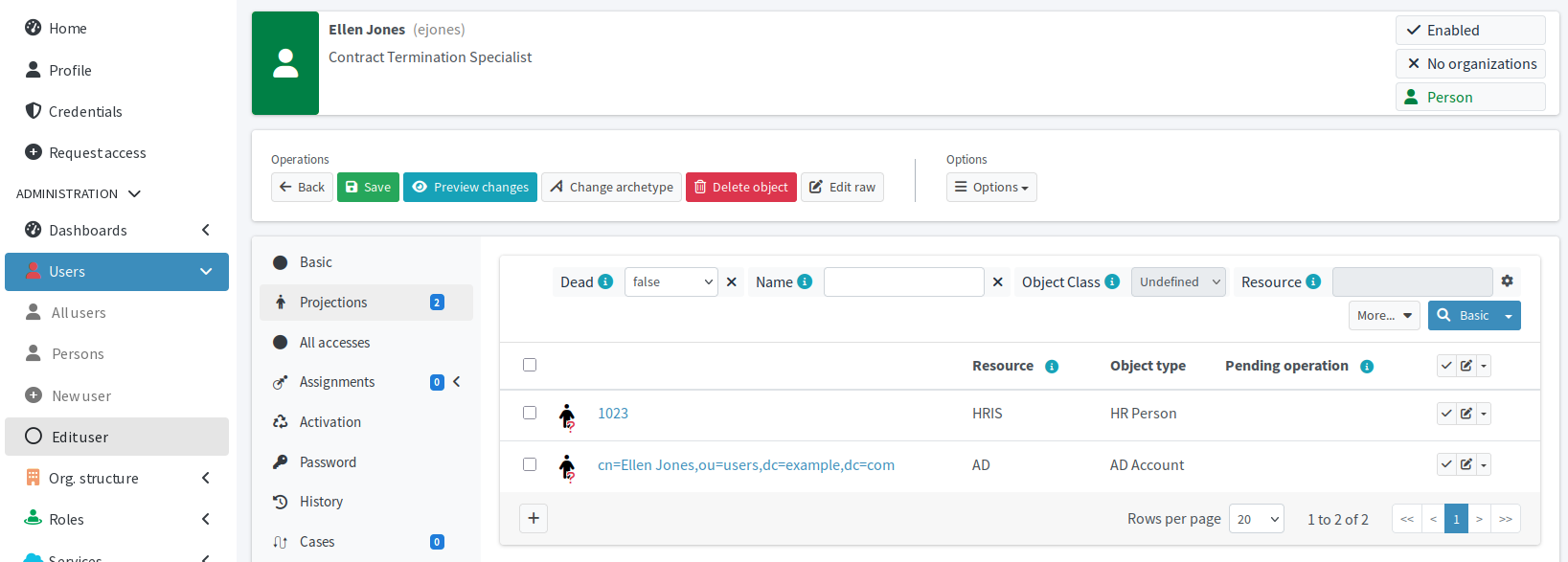This screenshot has width=1568, height=562.
Task: Show info for Resource filter
Action: pos(1313,281)
